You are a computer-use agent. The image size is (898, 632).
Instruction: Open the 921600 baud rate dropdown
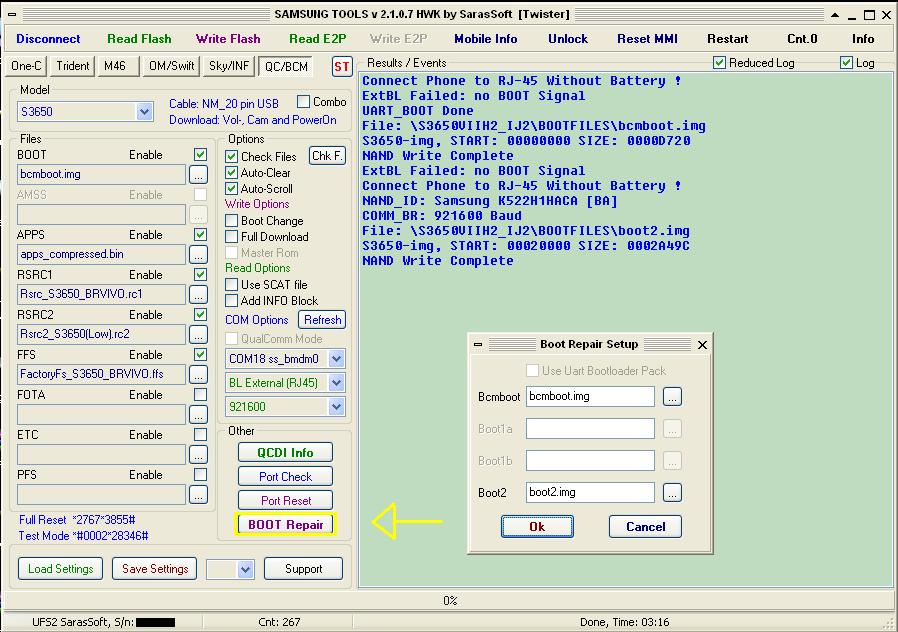coord(337,407)
